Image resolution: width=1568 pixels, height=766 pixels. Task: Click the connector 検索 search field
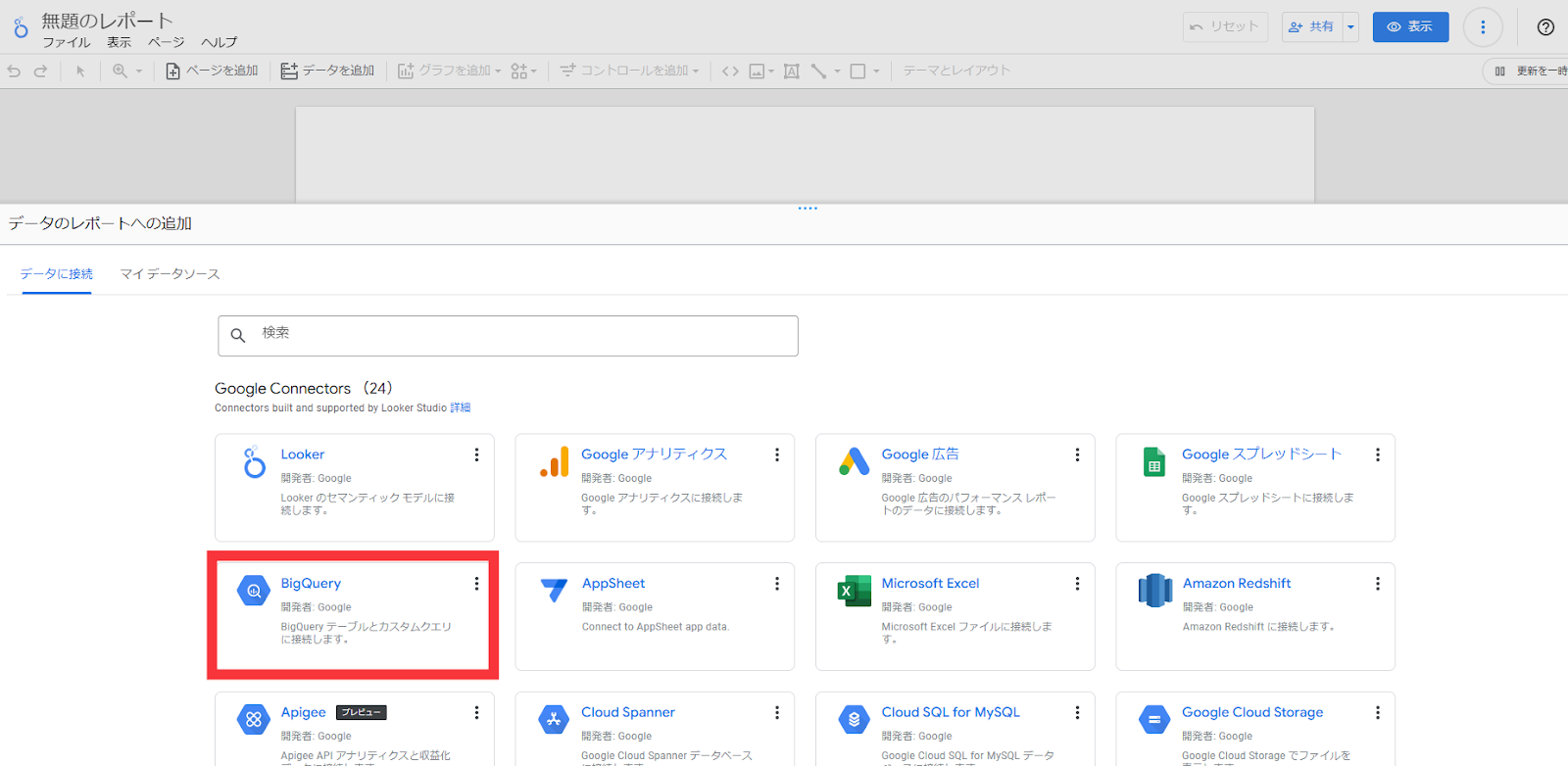[x=508, y=336]
